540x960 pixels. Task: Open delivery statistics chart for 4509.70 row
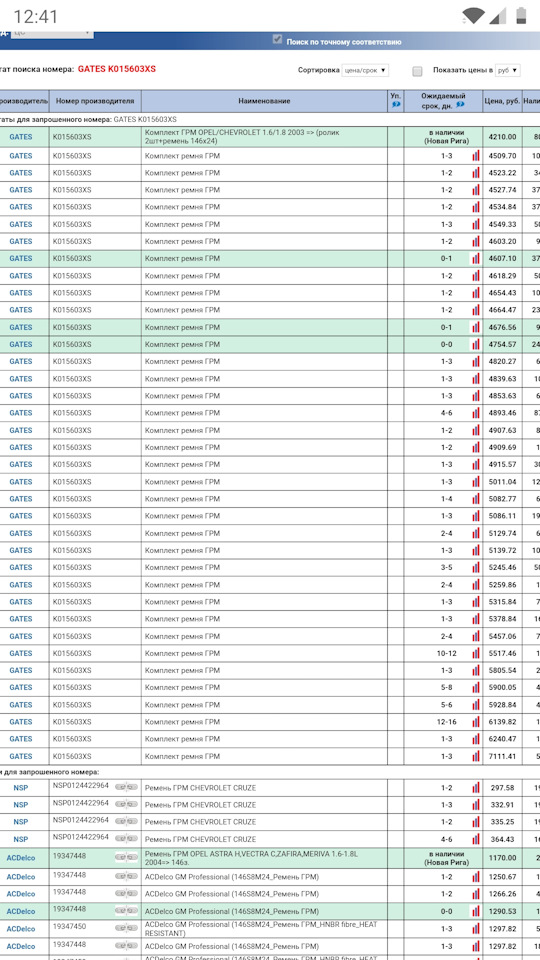point(476,156)
